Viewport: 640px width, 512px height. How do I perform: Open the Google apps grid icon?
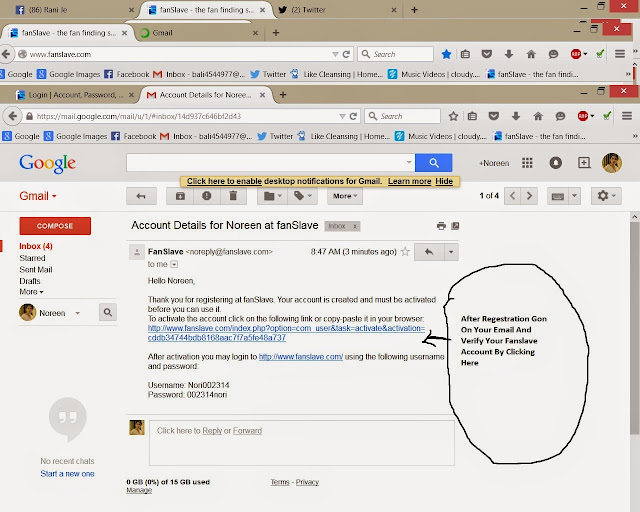[527, 163]
